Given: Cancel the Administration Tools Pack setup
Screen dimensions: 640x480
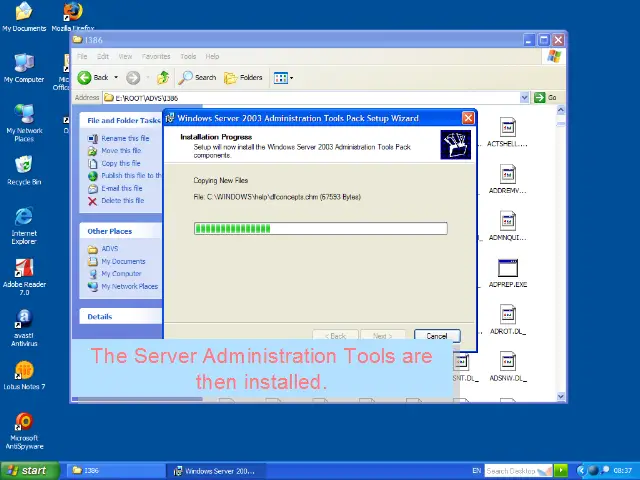Looking at the screenshot, I should click(437, 336).
